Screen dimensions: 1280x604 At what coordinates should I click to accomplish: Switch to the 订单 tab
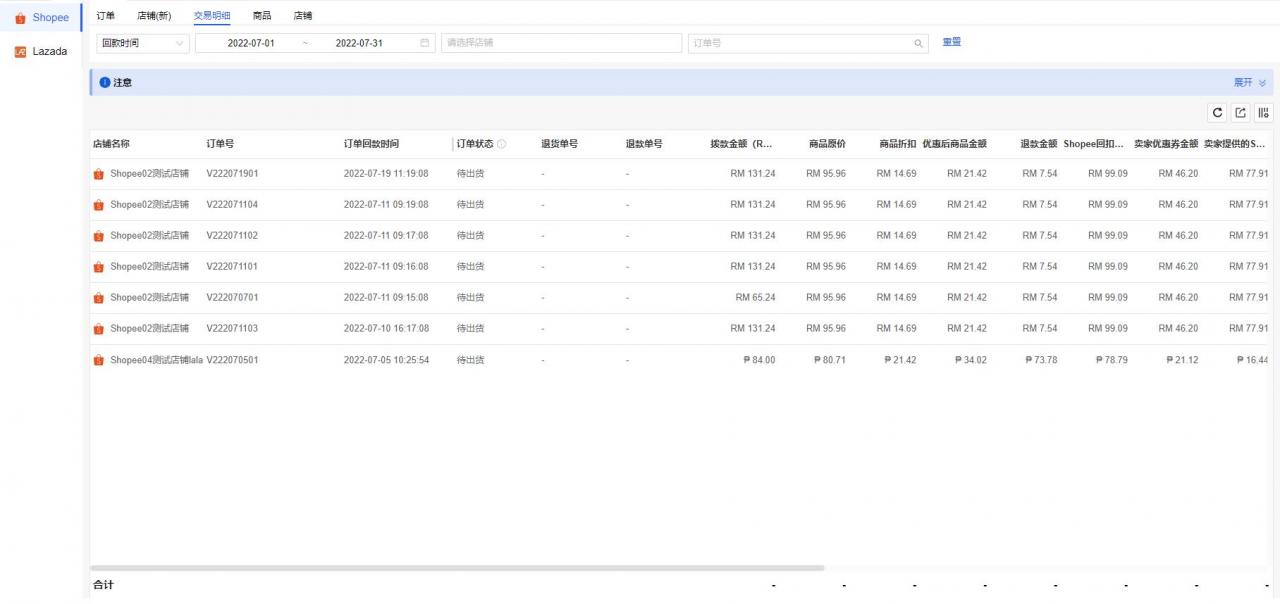105,15
